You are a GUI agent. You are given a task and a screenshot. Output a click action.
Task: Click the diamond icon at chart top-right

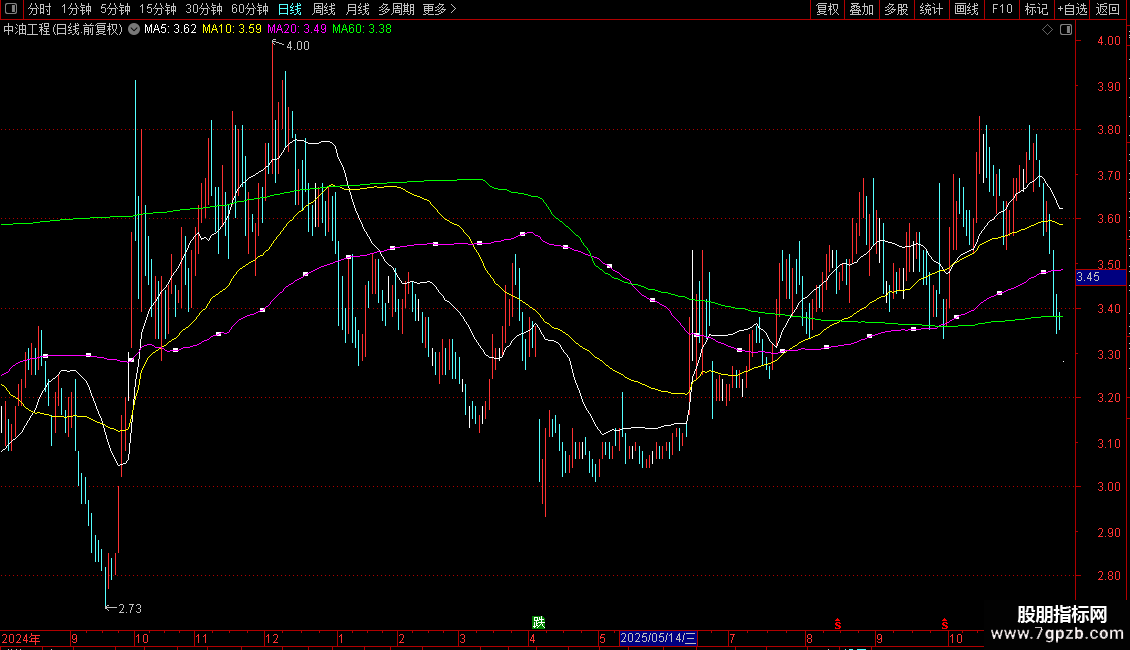pyautogui.click(x=1048, y=30)
